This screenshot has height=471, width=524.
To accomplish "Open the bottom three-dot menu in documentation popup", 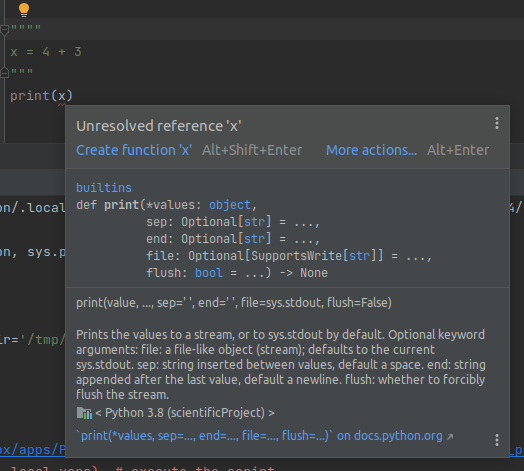I will [497, 440].
